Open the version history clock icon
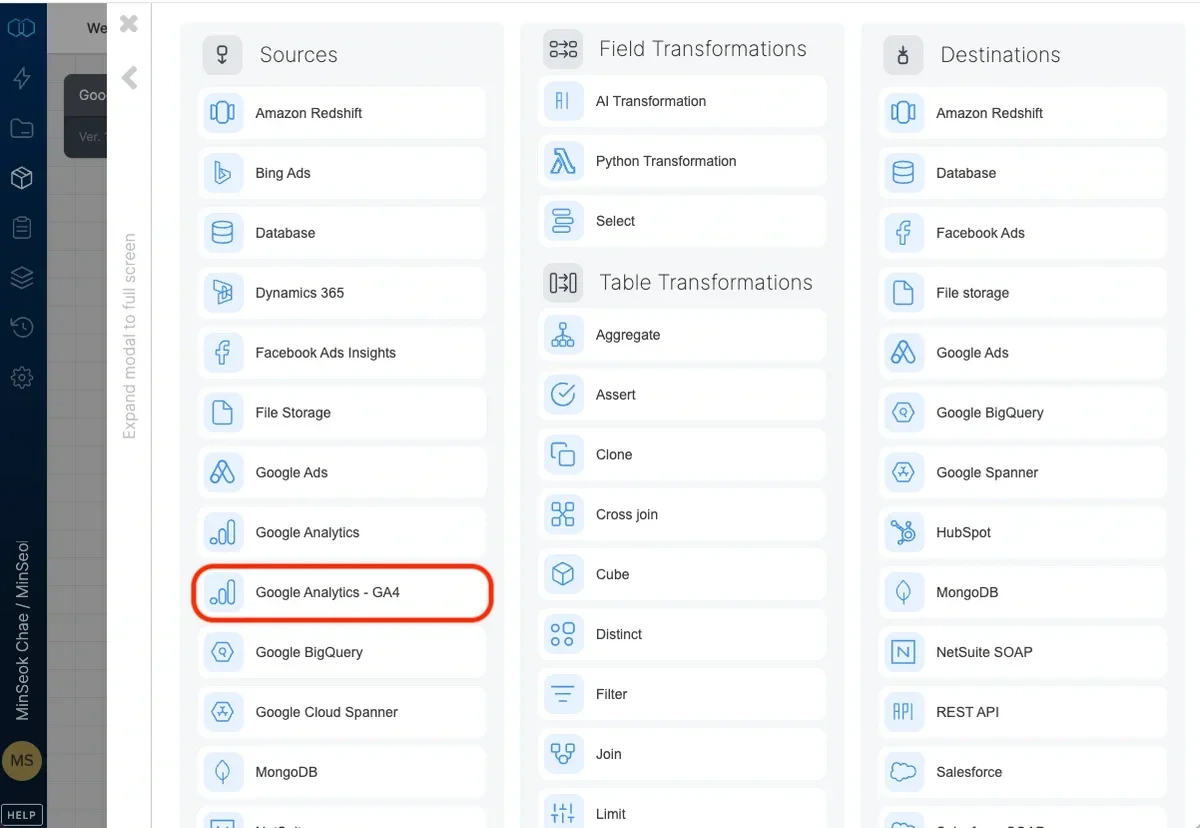1200x828 pixels. (x=22, y=327)
